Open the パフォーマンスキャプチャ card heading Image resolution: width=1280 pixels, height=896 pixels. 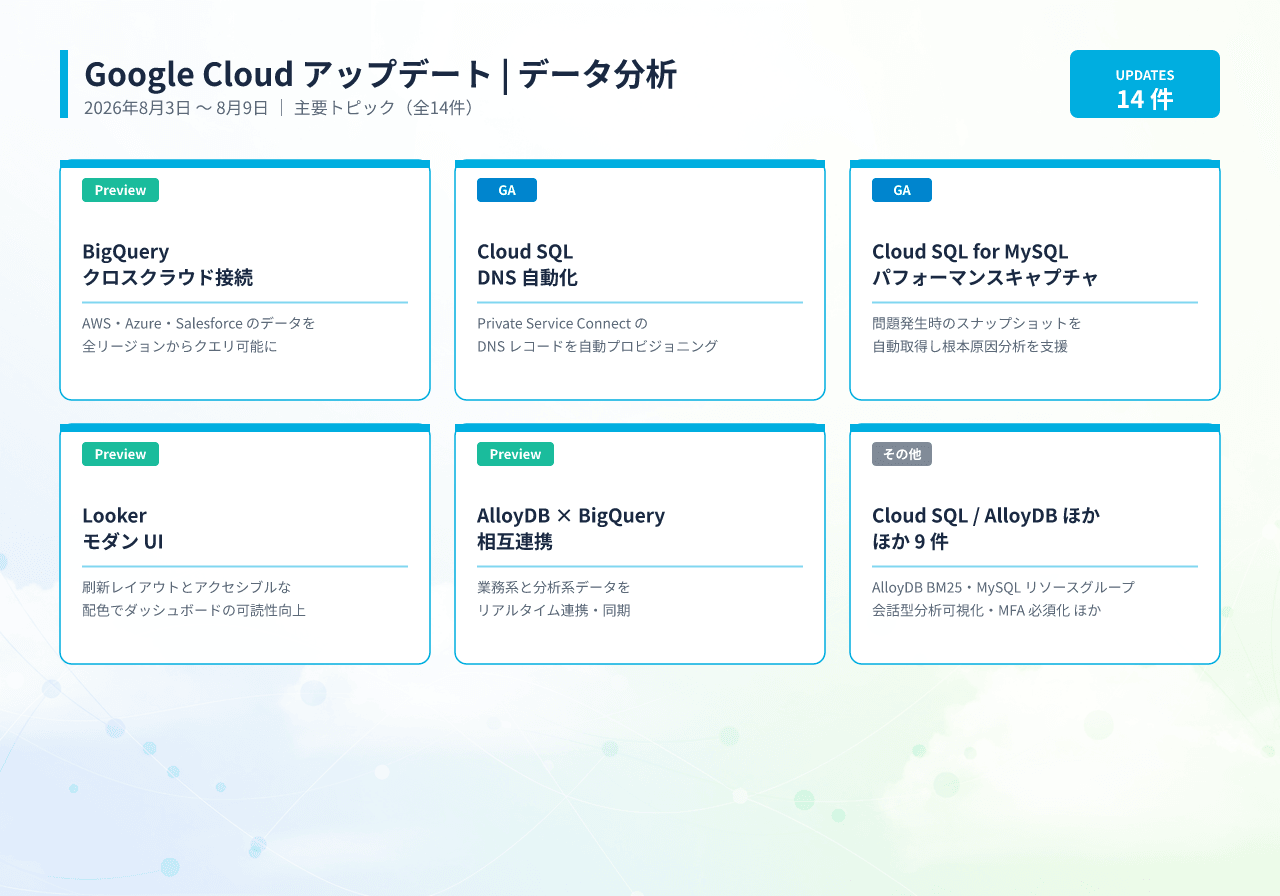pos(985,264)
